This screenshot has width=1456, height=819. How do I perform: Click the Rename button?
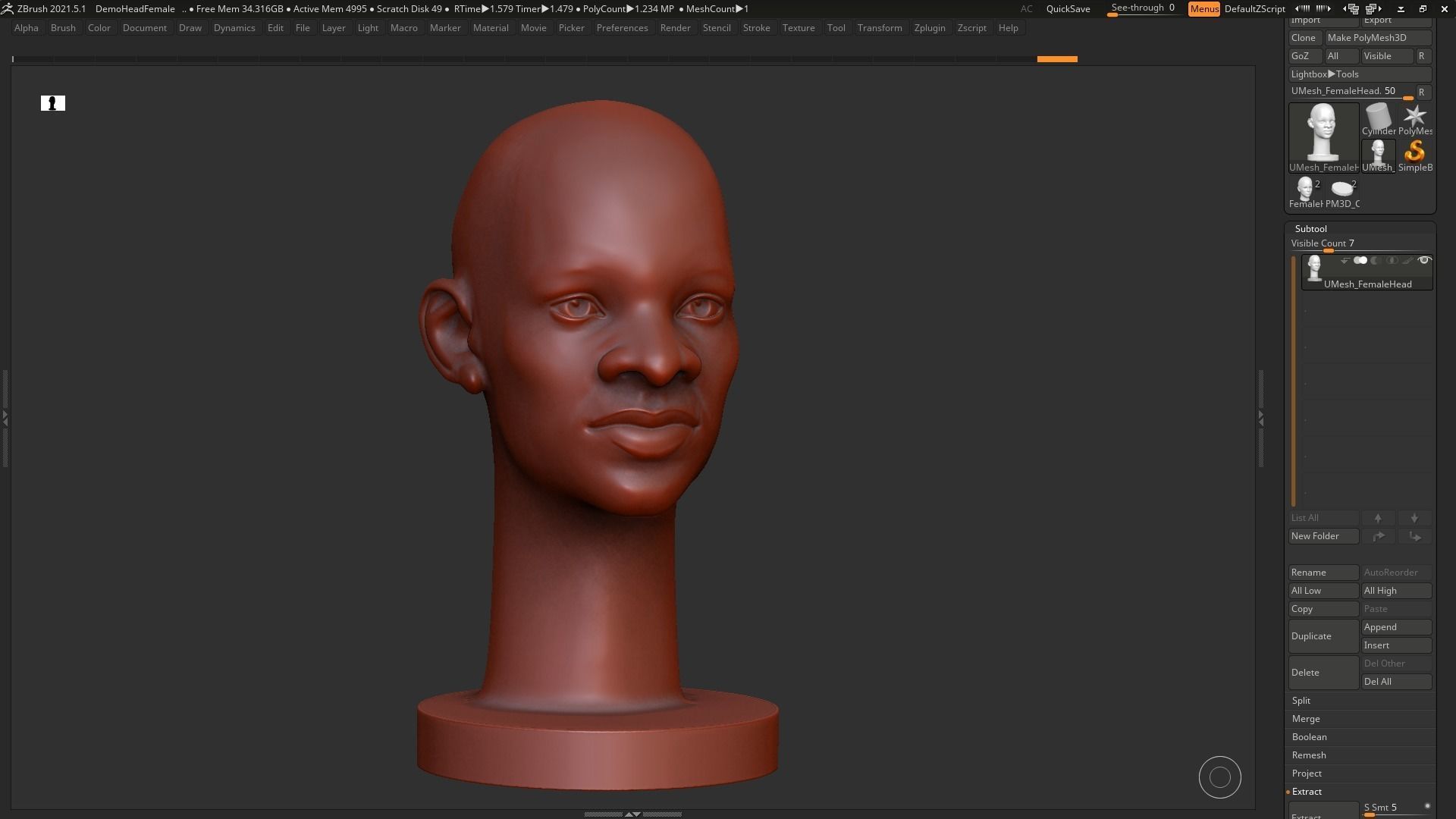[x=1323, y=573]
